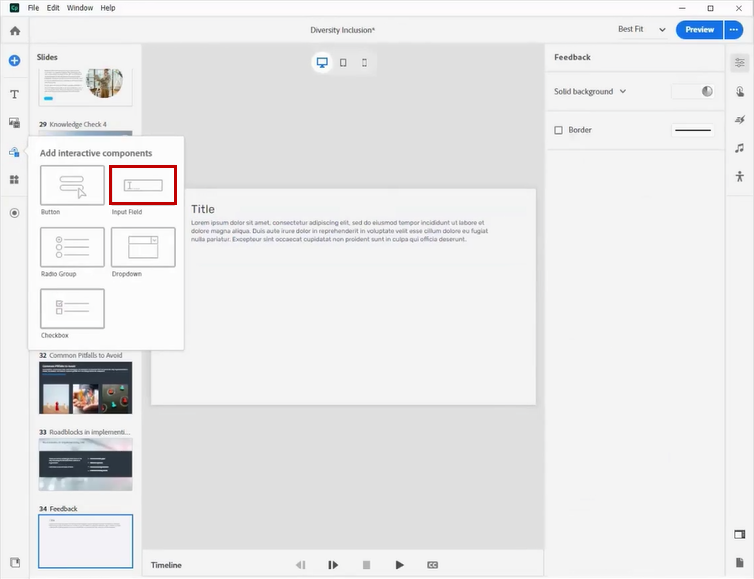754x579 pixels.
Task: Open the Accessibility figure icon
Action: pos(740,176)
